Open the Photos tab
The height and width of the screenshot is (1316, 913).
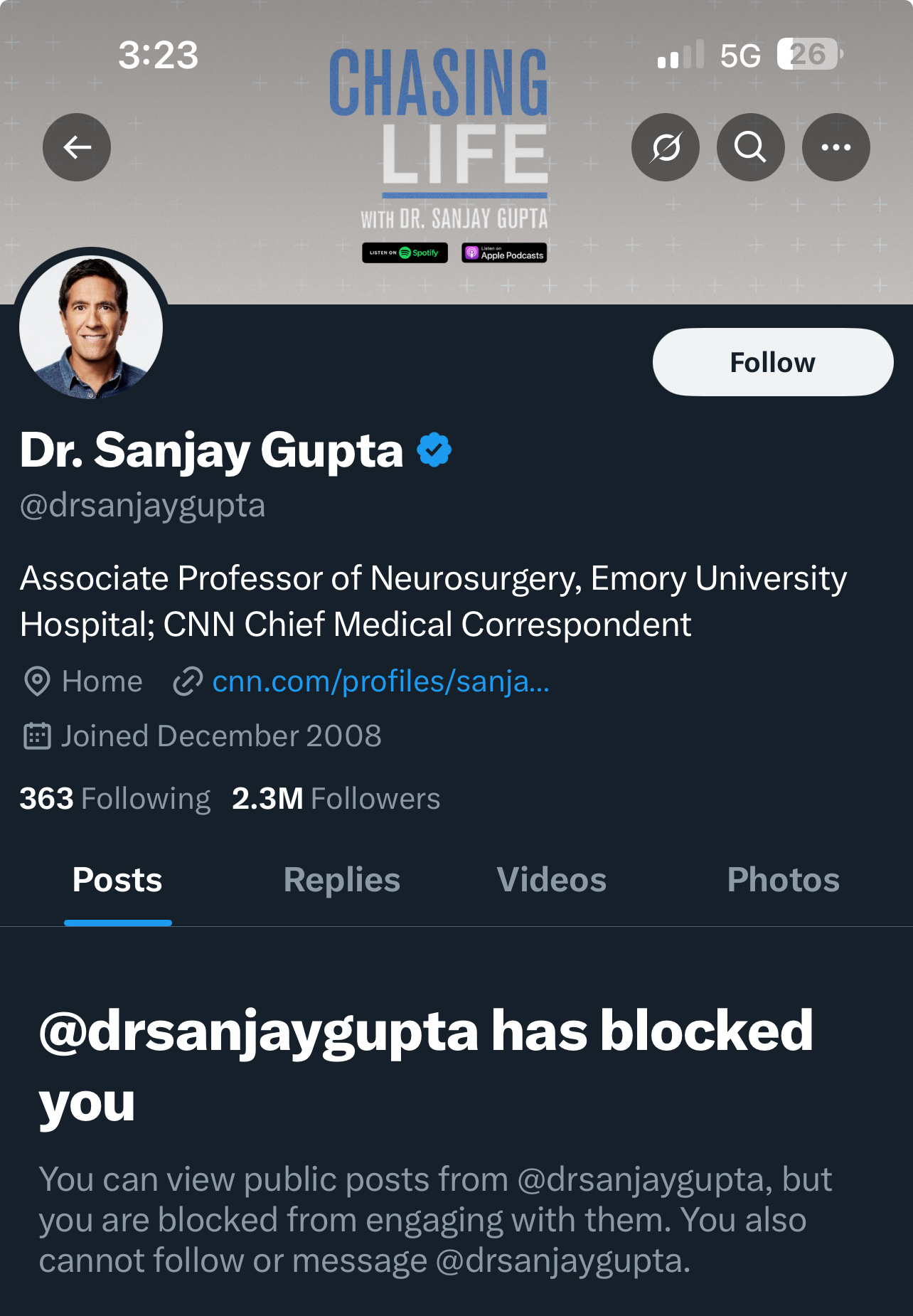coord(783,880)
